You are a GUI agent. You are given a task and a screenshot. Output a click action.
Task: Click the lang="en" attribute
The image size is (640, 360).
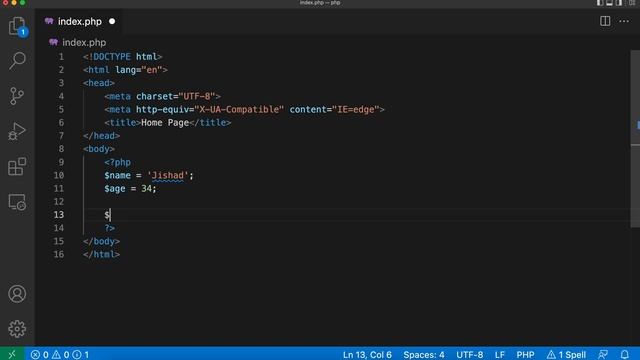click(139, 70)
